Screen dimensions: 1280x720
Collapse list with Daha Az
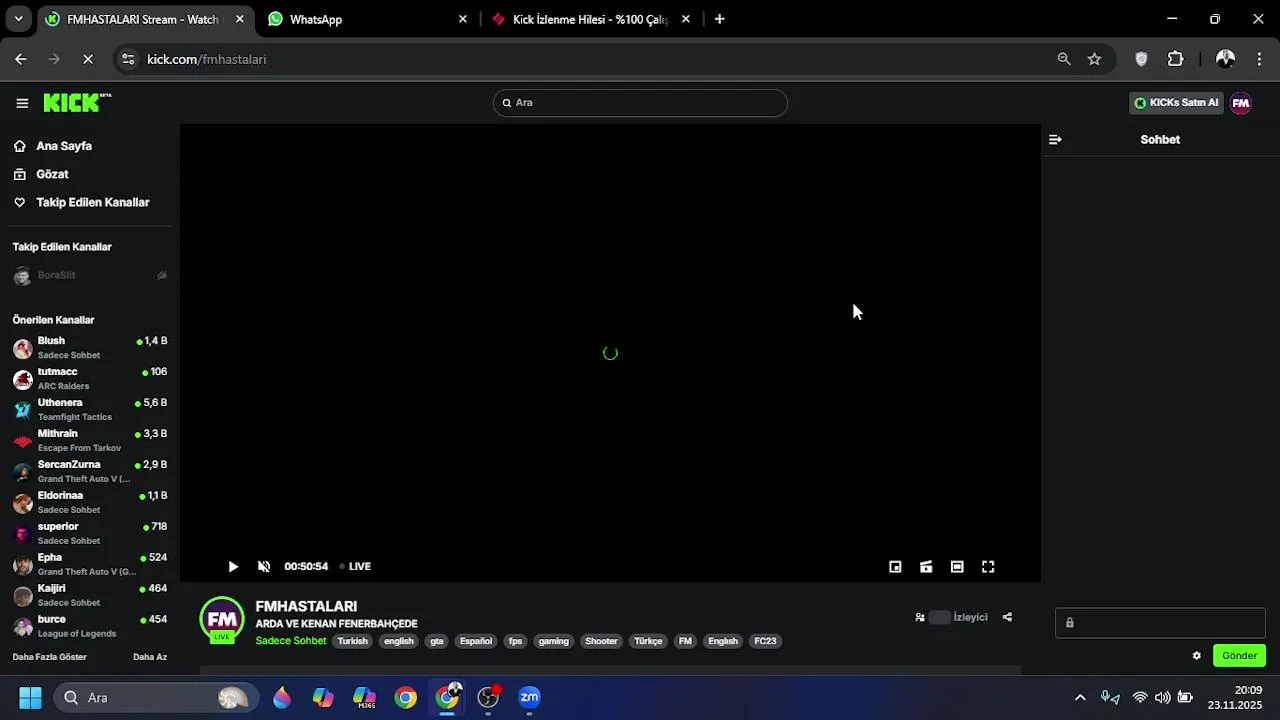click(x=150, y=657)
